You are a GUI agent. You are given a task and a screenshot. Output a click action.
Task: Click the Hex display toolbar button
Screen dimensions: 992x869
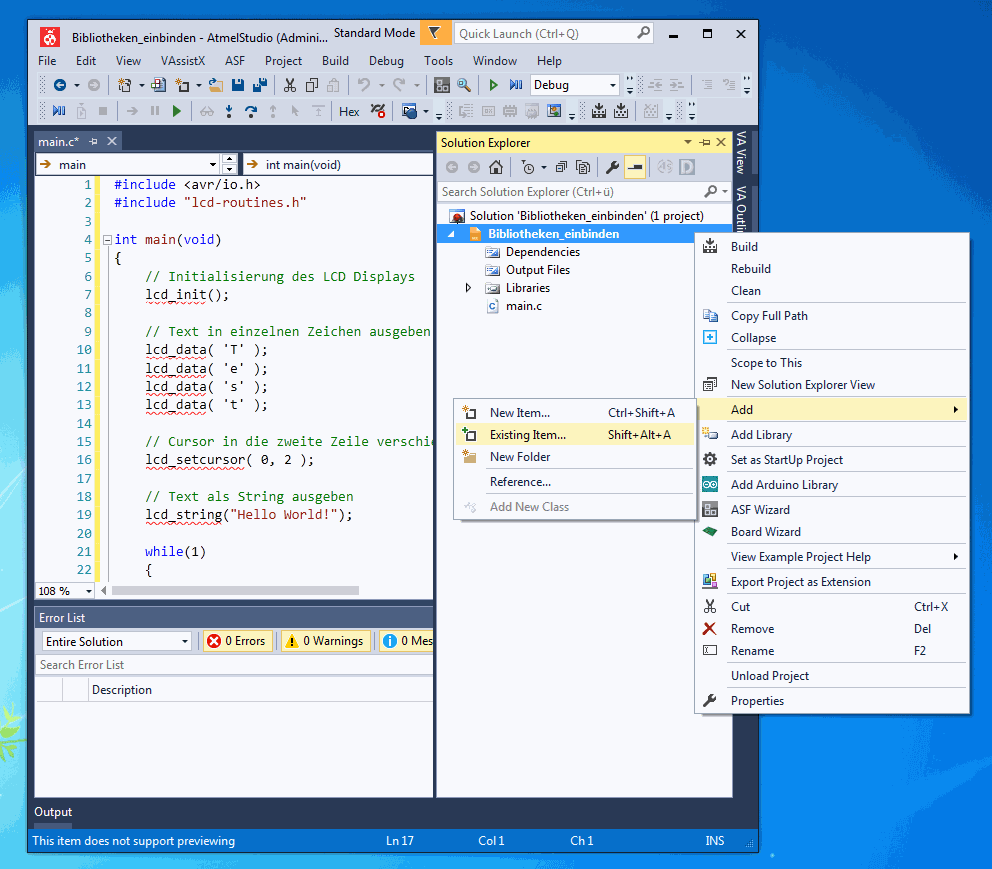[x=349, y=111]
